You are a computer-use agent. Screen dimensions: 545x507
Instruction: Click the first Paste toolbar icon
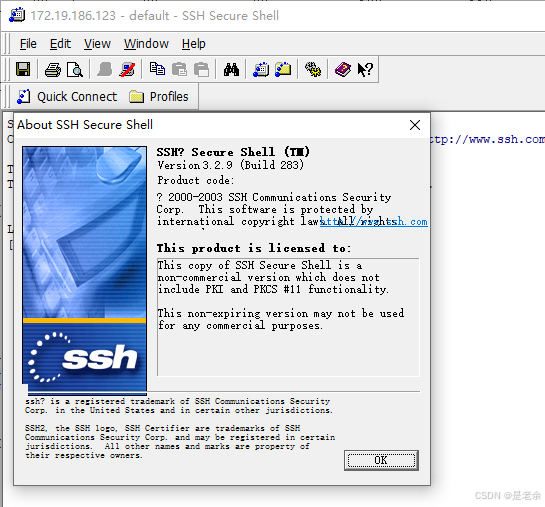click(x=179, y=69)
